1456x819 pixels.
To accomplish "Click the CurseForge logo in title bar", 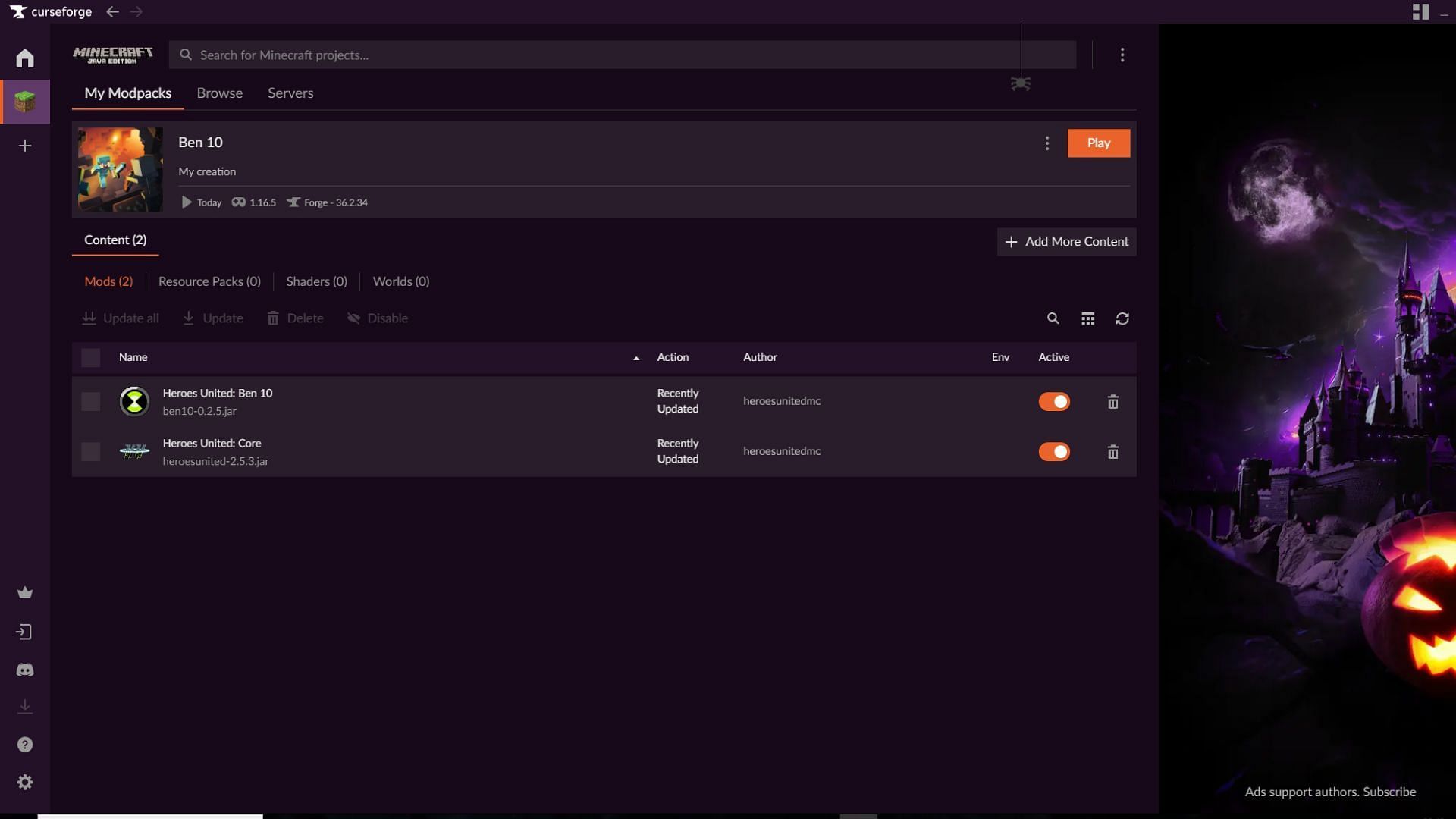I will (51, 11).
